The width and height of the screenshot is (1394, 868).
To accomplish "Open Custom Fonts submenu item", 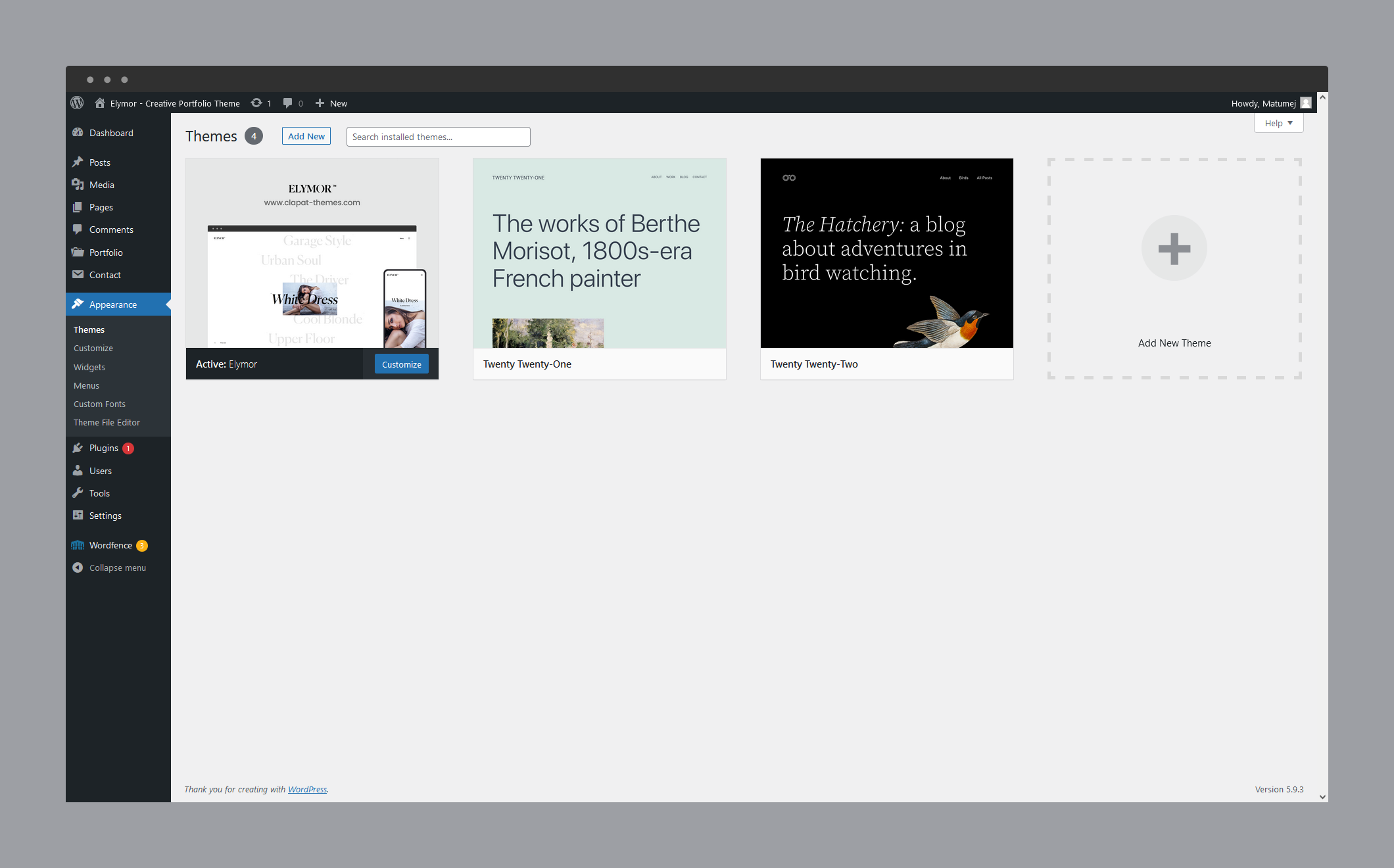I will click(100, 403).
